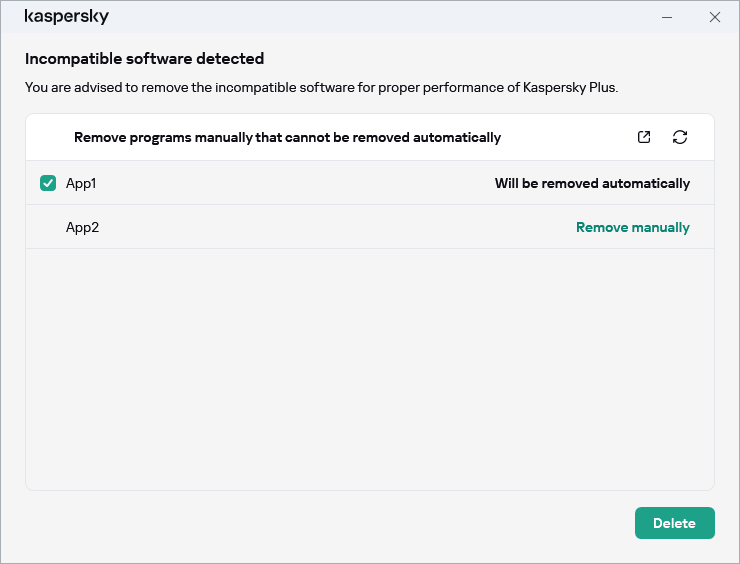Click the advisory text about Kaspersky Plus
The image size is (740, 564).
[x=321, y=87]
